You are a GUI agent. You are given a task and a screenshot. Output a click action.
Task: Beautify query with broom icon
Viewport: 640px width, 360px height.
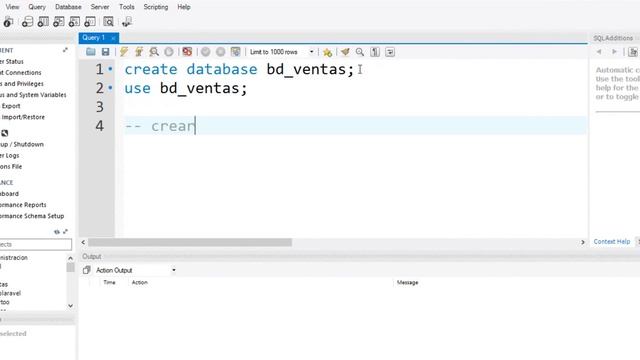click(x=345, y=52)
